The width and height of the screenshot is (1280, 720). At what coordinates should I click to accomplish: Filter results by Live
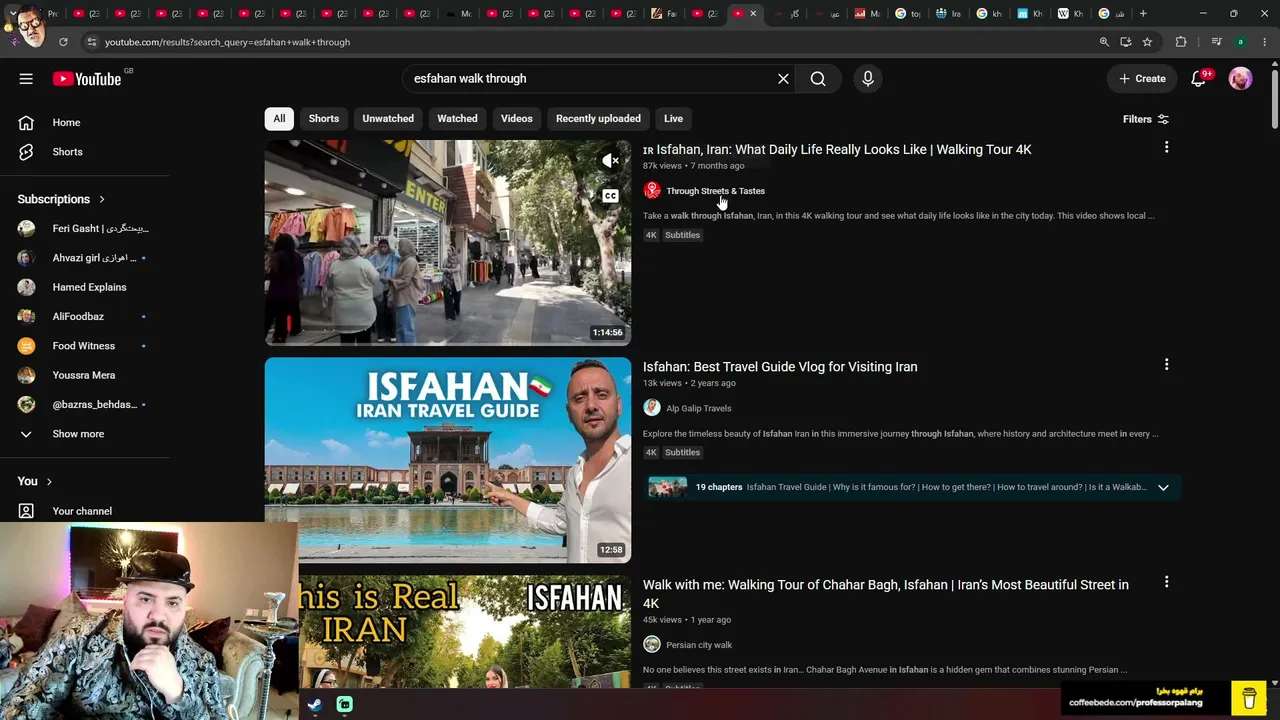pyautogui.click(x=673, y=118)
